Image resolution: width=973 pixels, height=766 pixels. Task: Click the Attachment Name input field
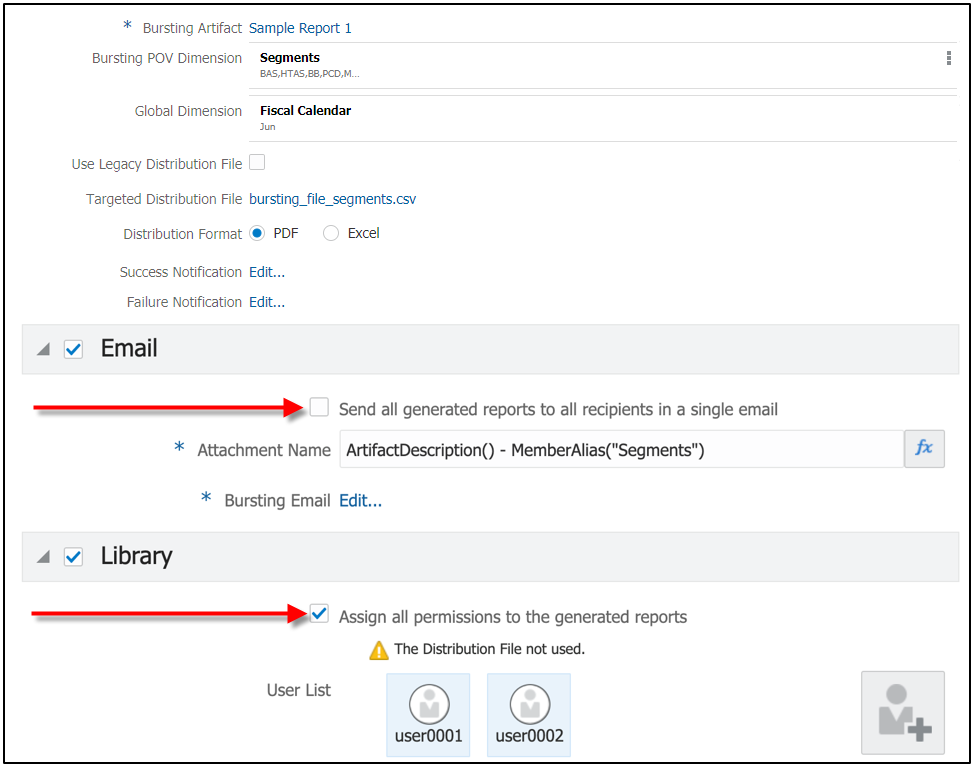pyautogui.click(x=620, y=450)
